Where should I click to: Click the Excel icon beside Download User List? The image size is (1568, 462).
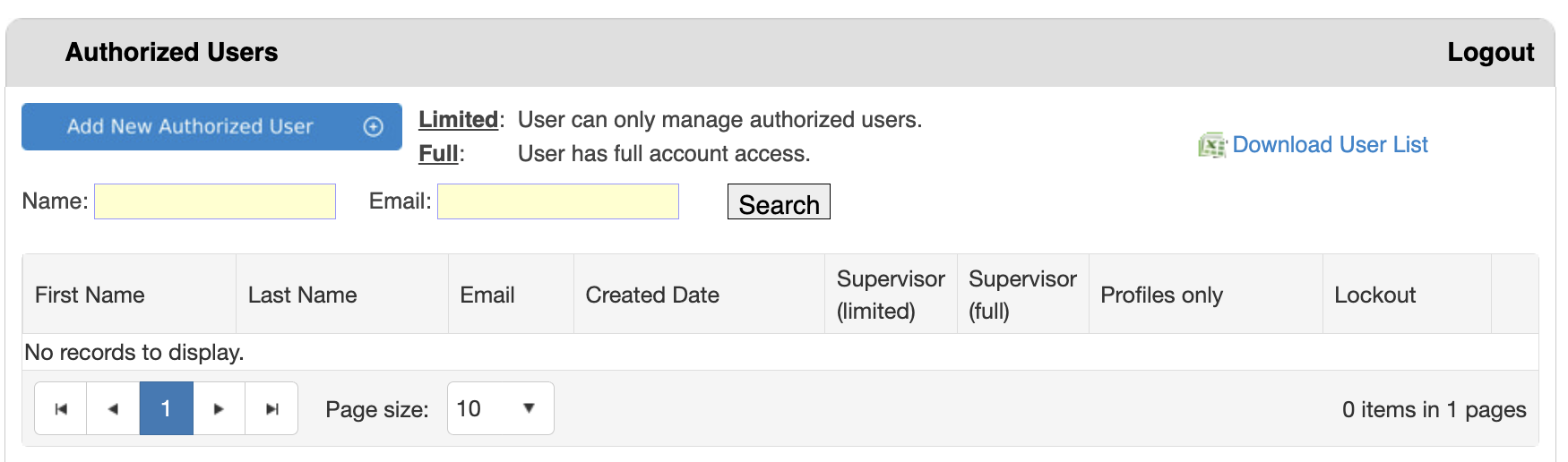coord(1212,145)
